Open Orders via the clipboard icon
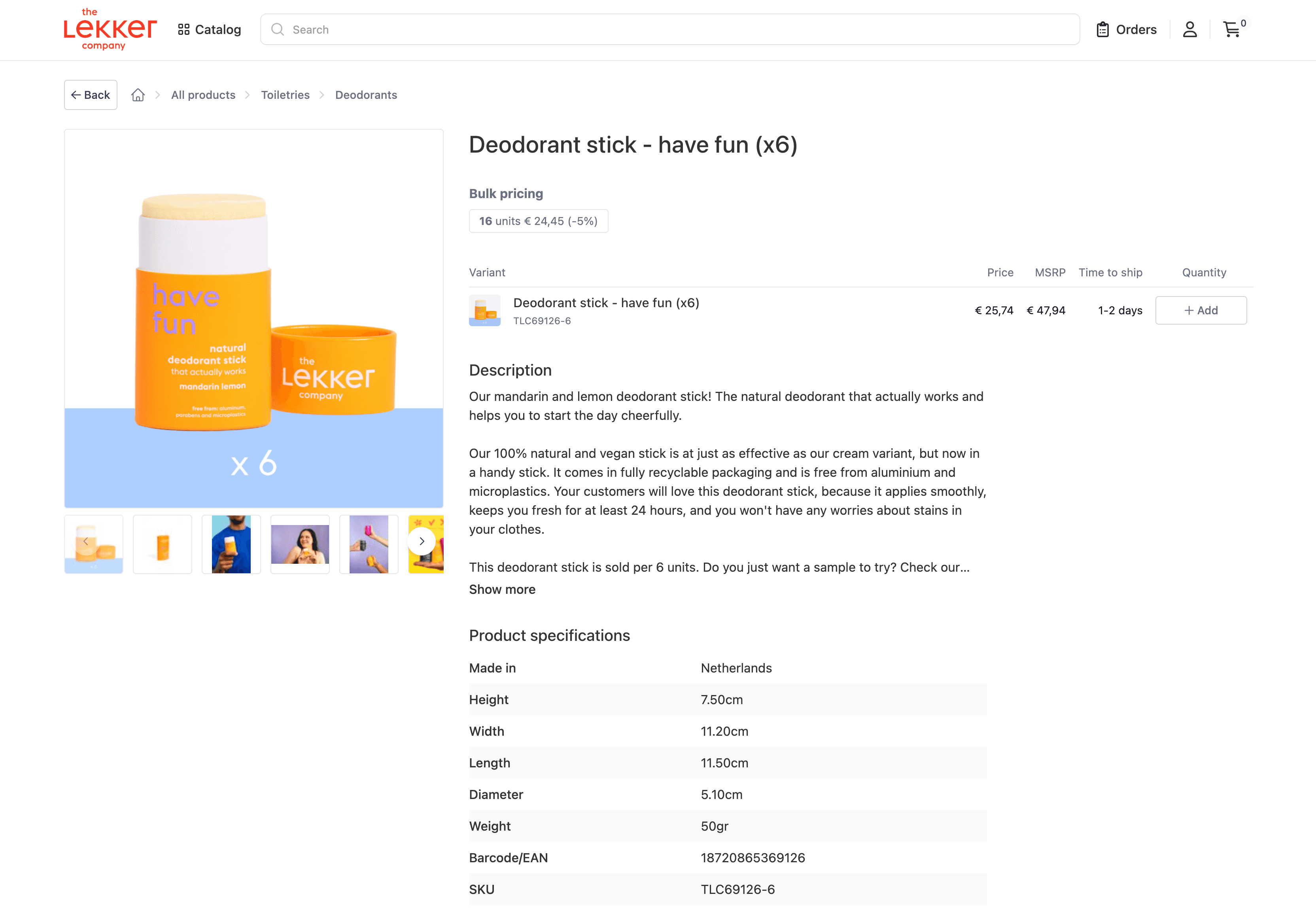The image size is (1316, 918). (x=1103, y=28)
